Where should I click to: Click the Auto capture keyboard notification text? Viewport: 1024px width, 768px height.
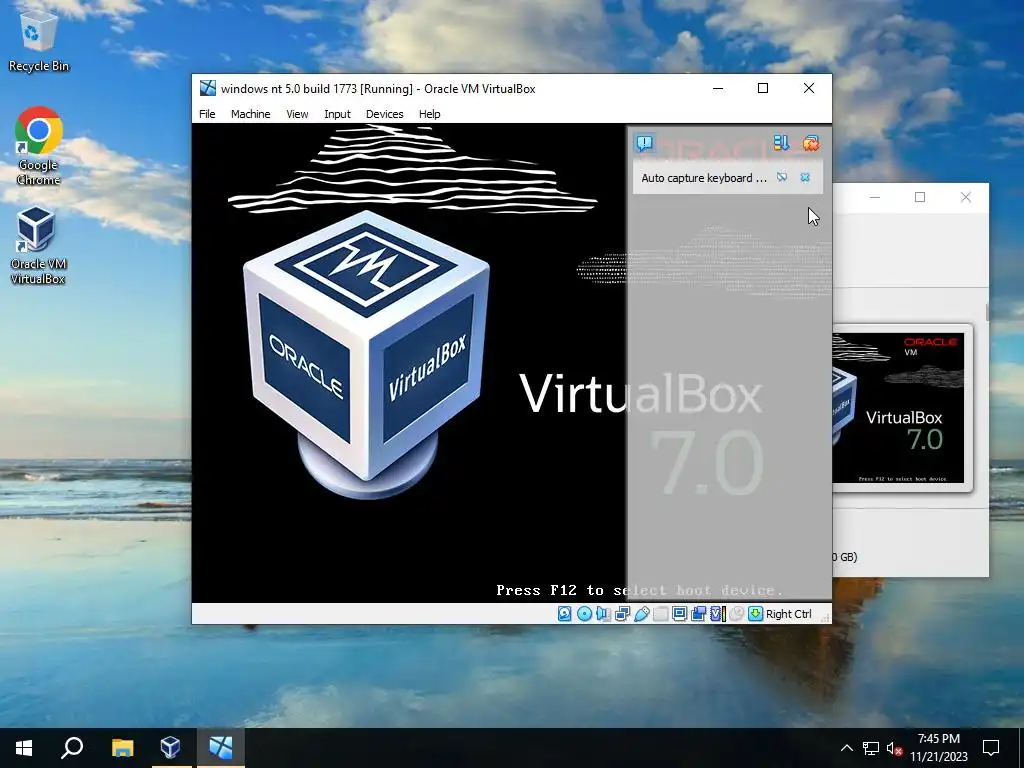coord(704,178)
